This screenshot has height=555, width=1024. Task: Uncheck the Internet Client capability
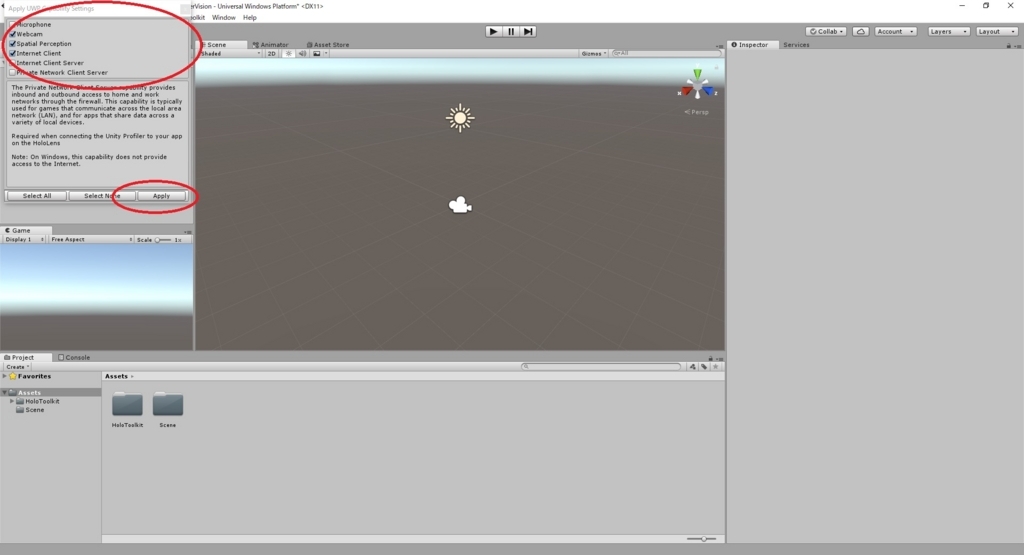(x=12, y=54)
